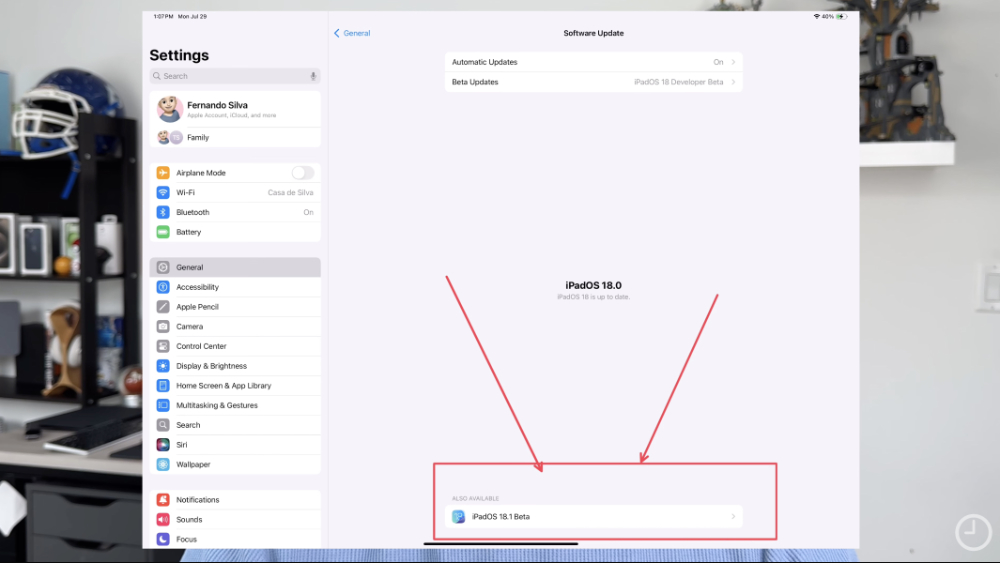The width and height of the screenshot is (1000, 563).
Task: Tap the Display & Brightness icon
Action: pos(163,366)
